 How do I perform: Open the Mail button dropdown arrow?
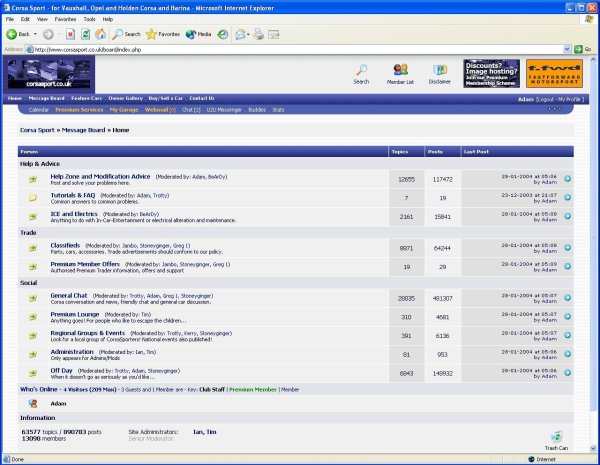tap(248, 34)
